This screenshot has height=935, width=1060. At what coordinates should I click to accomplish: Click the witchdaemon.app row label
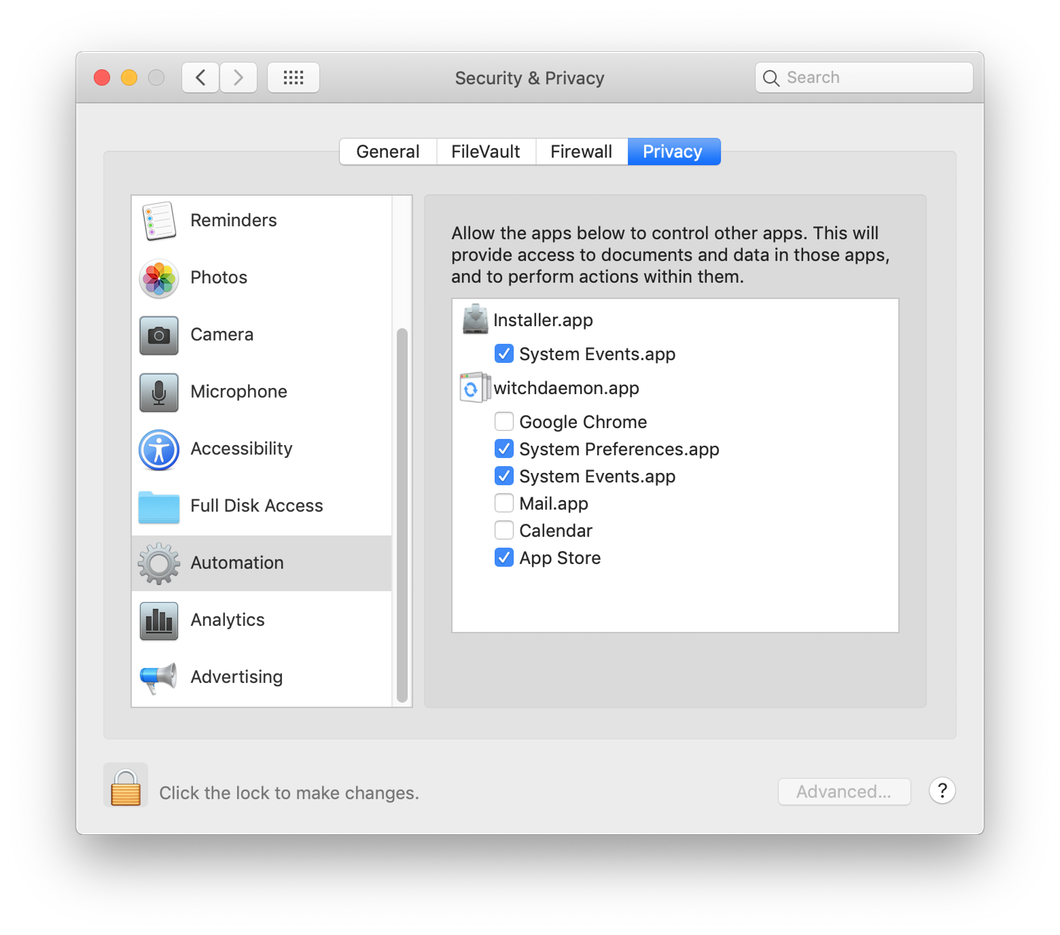click(567, 388)
